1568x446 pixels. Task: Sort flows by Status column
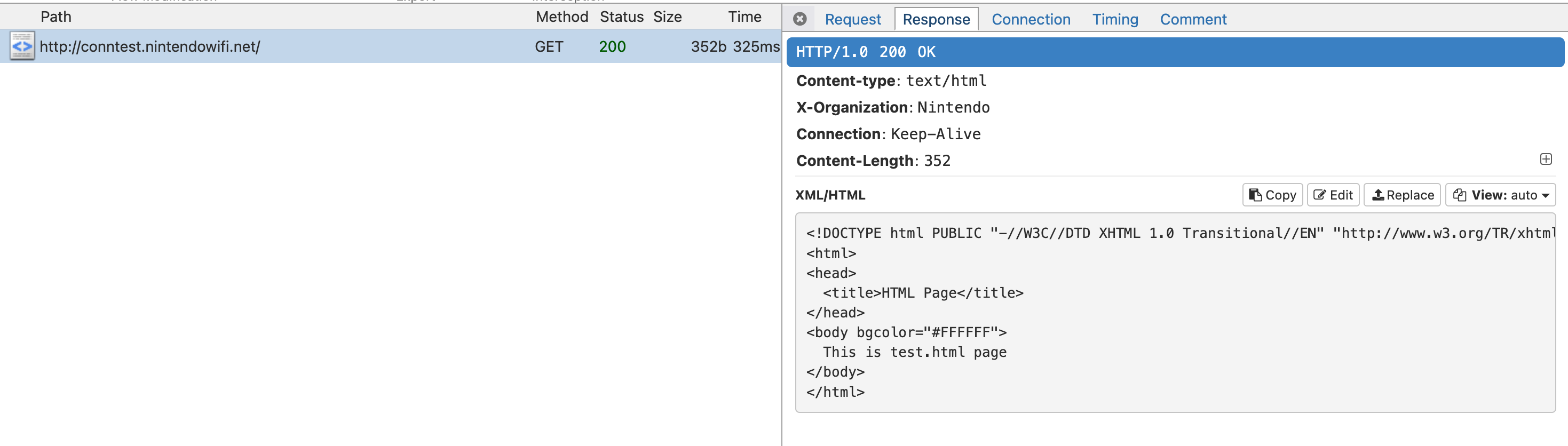621,17
